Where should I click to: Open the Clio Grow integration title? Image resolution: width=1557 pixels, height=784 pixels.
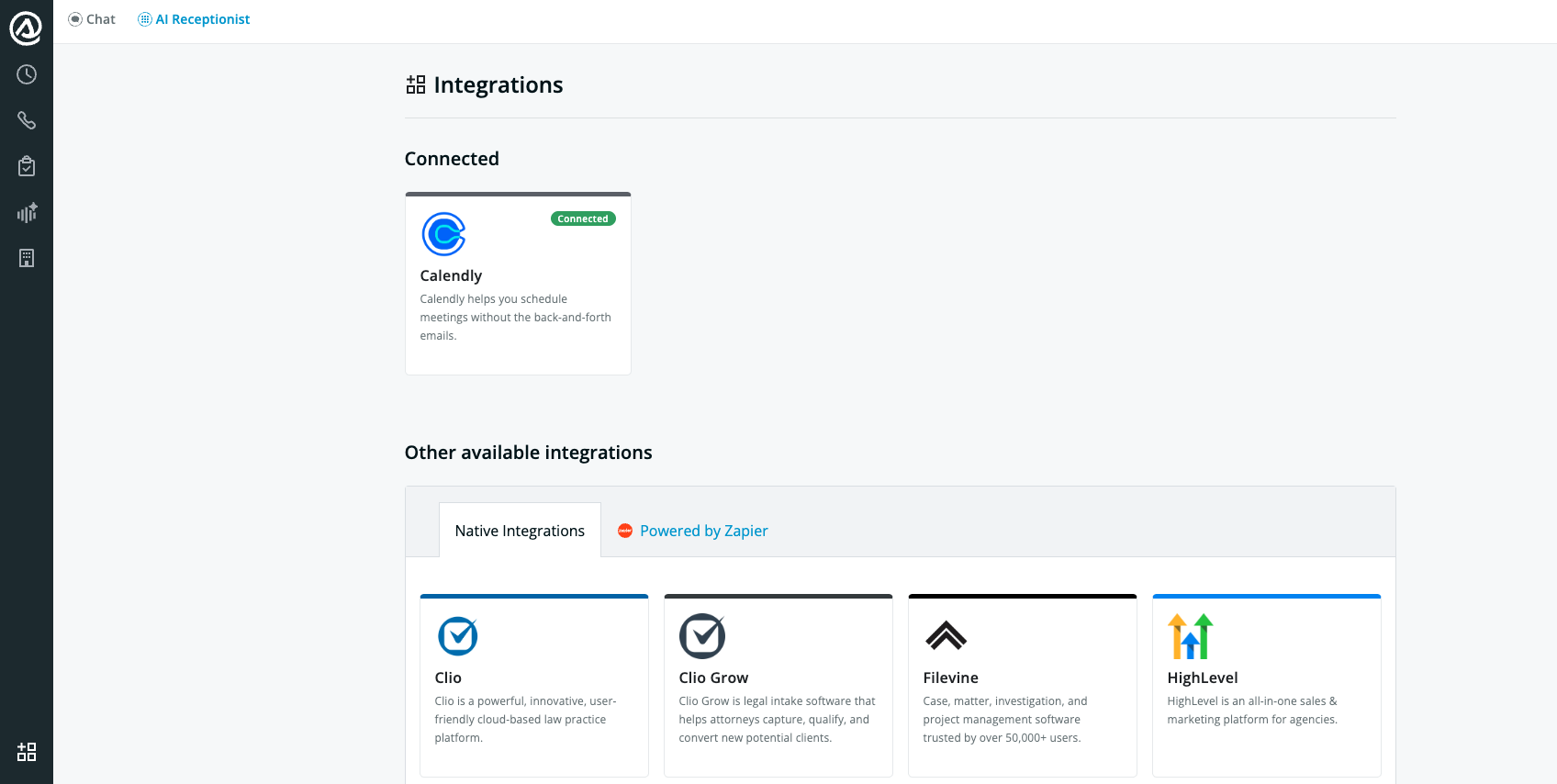pyautogui.click(x=713, y=678)
